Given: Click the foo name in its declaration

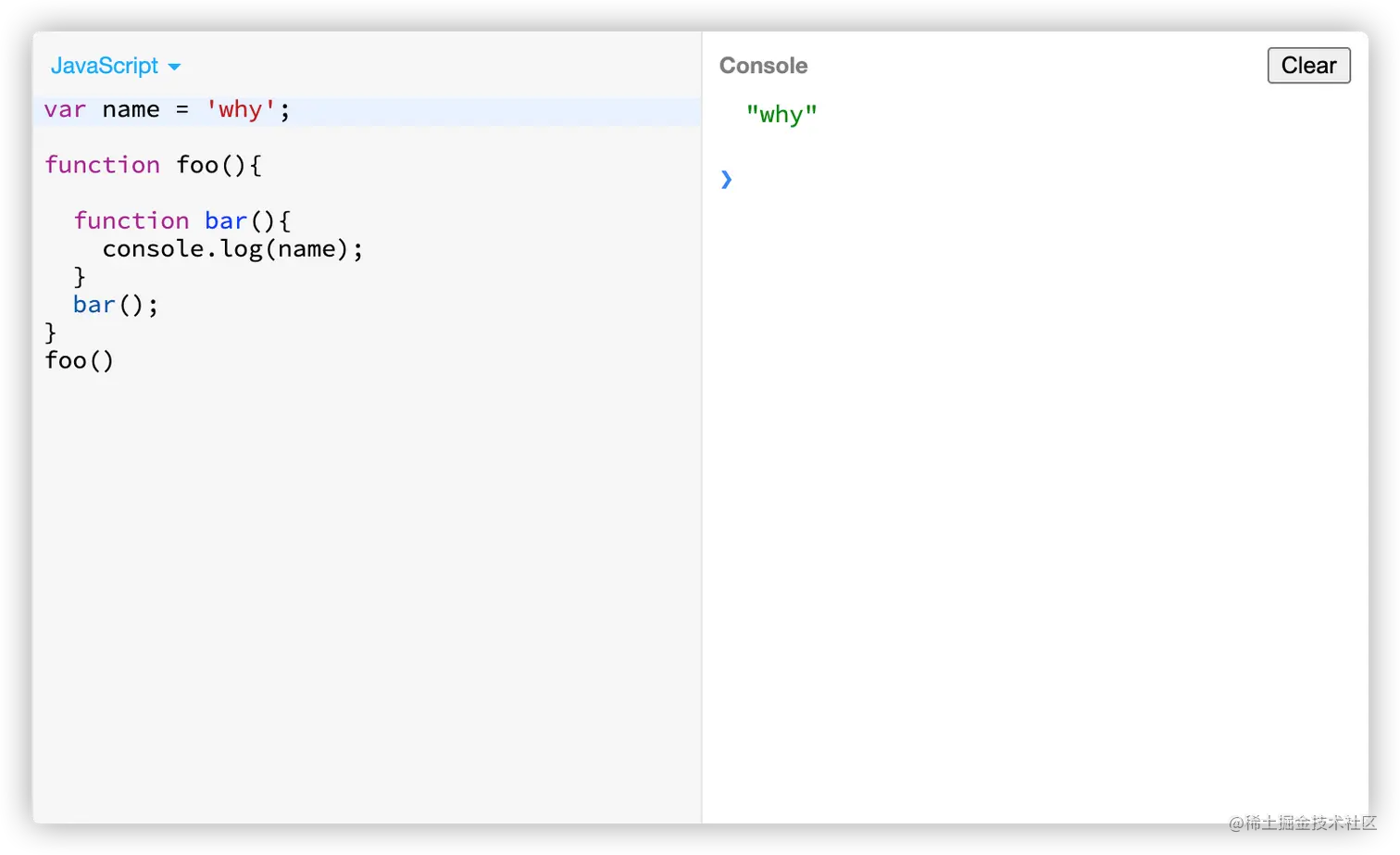Looking at the screenshot, I should (196, 165).
